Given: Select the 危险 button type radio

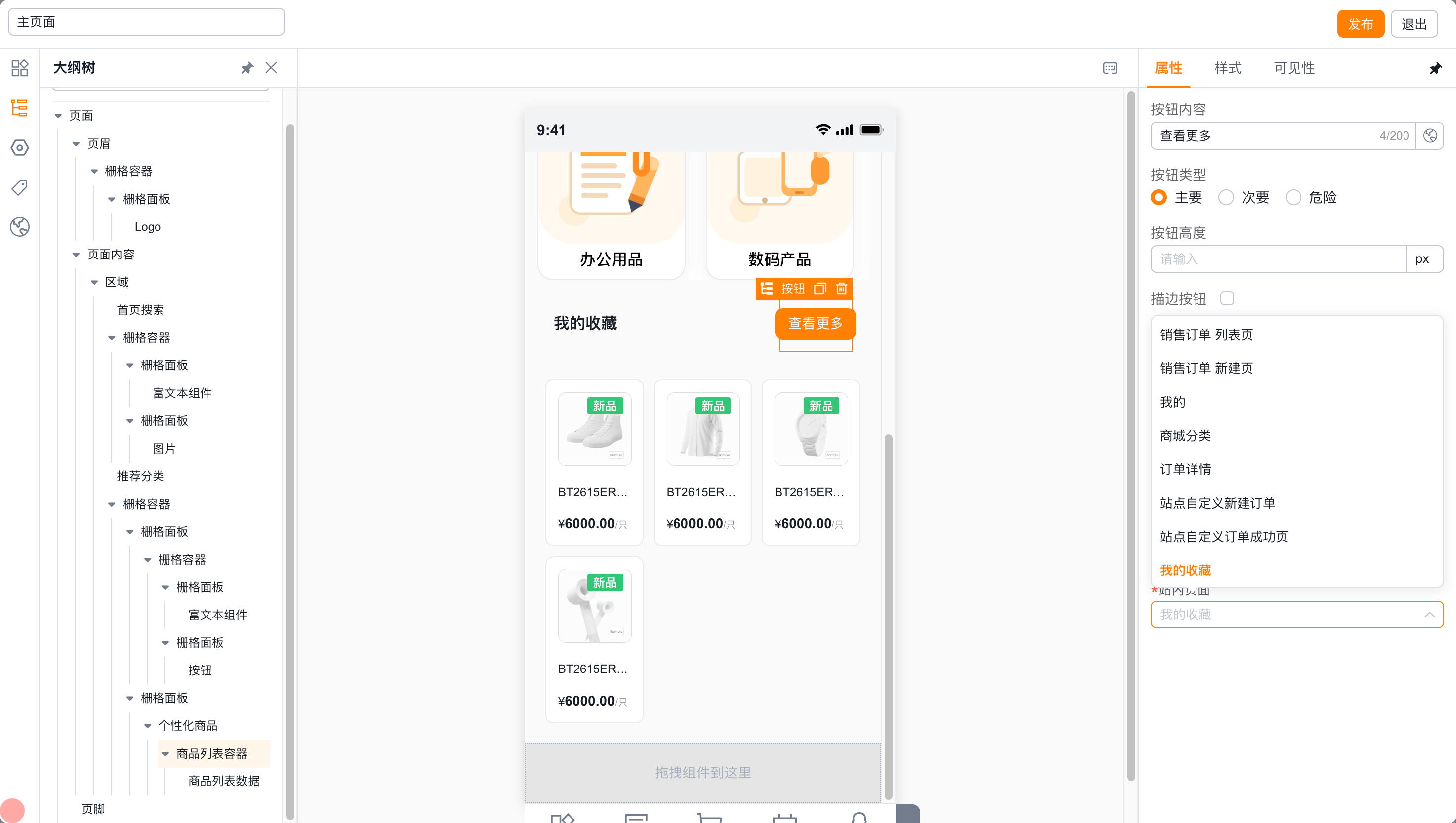Looking at the screenshot, I should (x=1293, y=197).
